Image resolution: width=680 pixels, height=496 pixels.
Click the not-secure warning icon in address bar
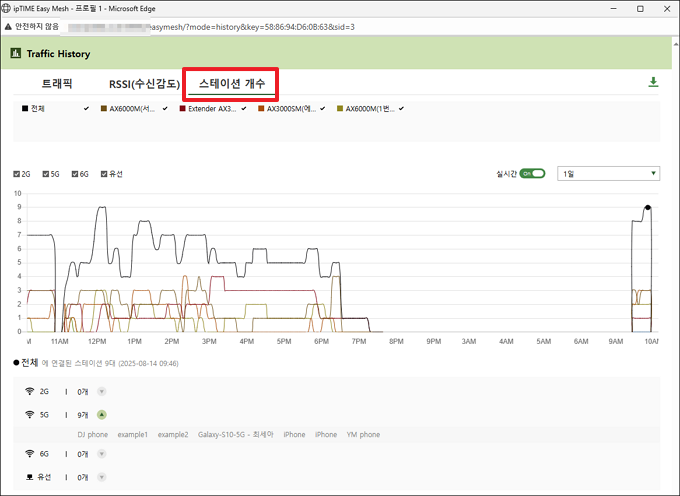(x=7, y=24)
